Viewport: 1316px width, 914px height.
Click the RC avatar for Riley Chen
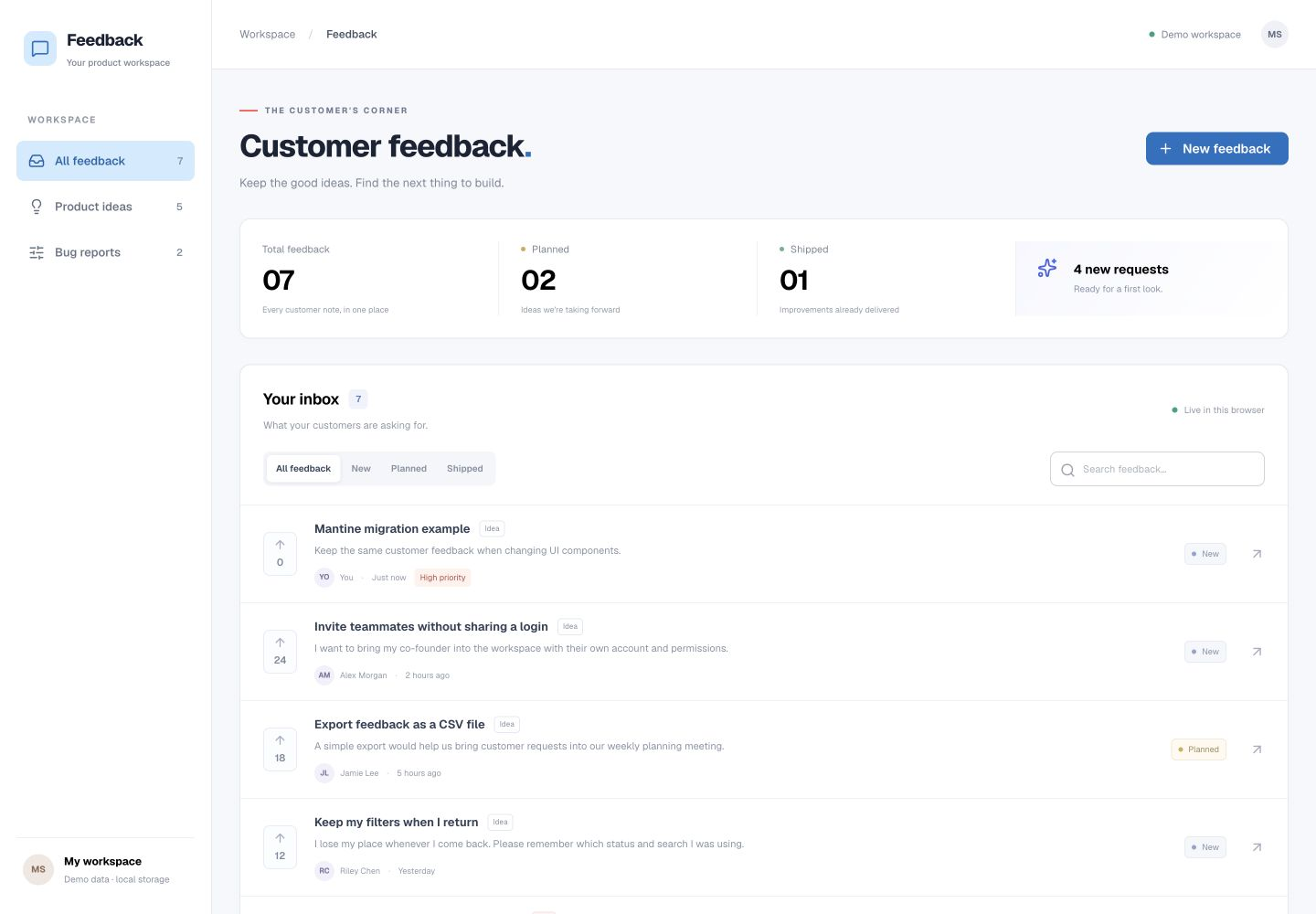click(x=324, y=871)
